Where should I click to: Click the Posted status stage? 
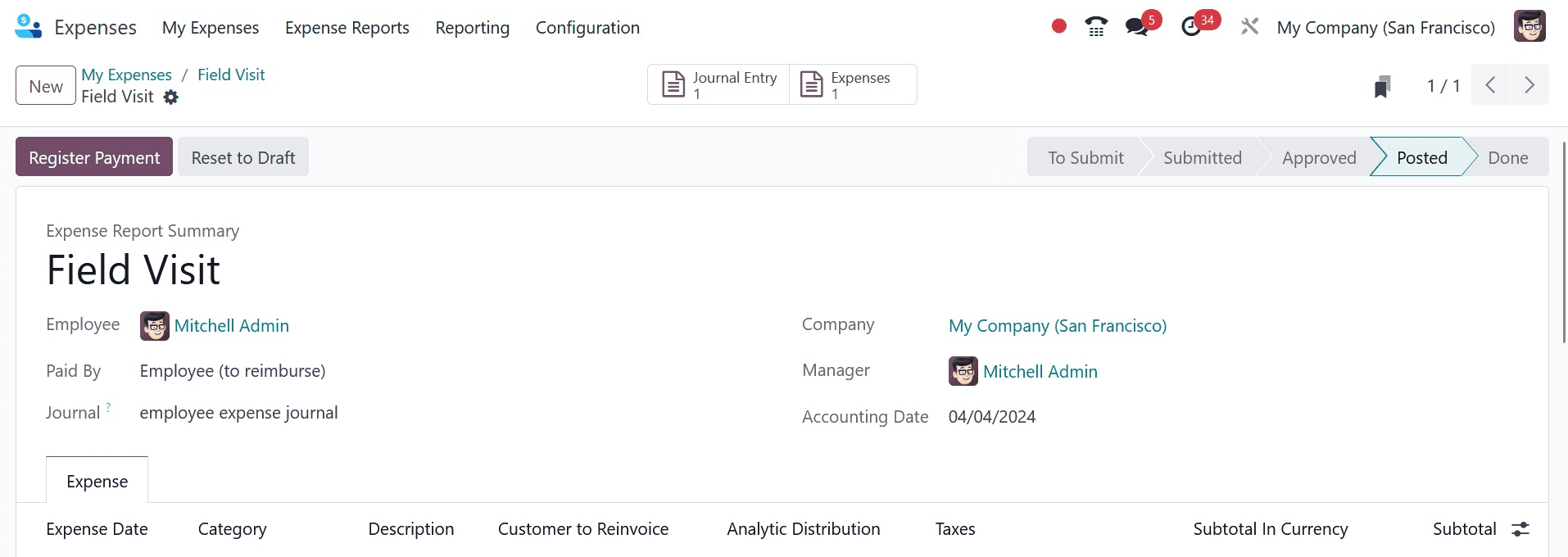point(1421,157)
